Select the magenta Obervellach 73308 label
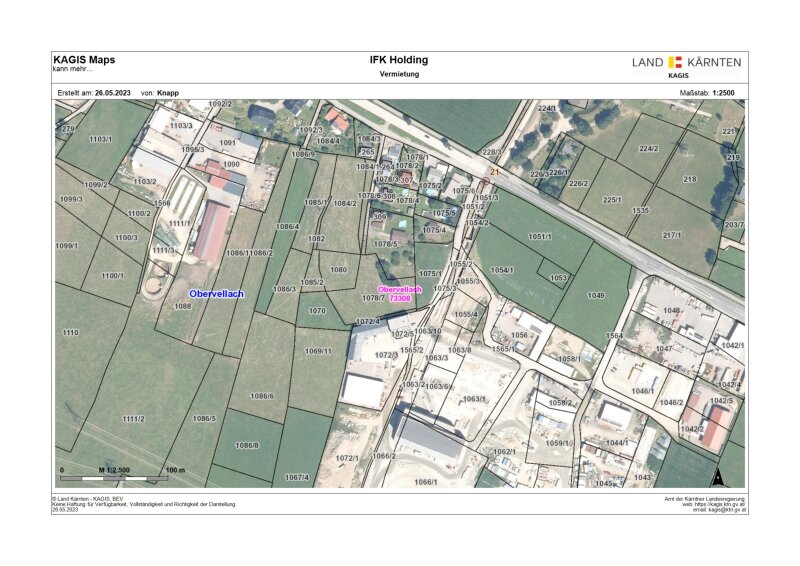This screenshot has width=800, height=566. click(400, 293)
